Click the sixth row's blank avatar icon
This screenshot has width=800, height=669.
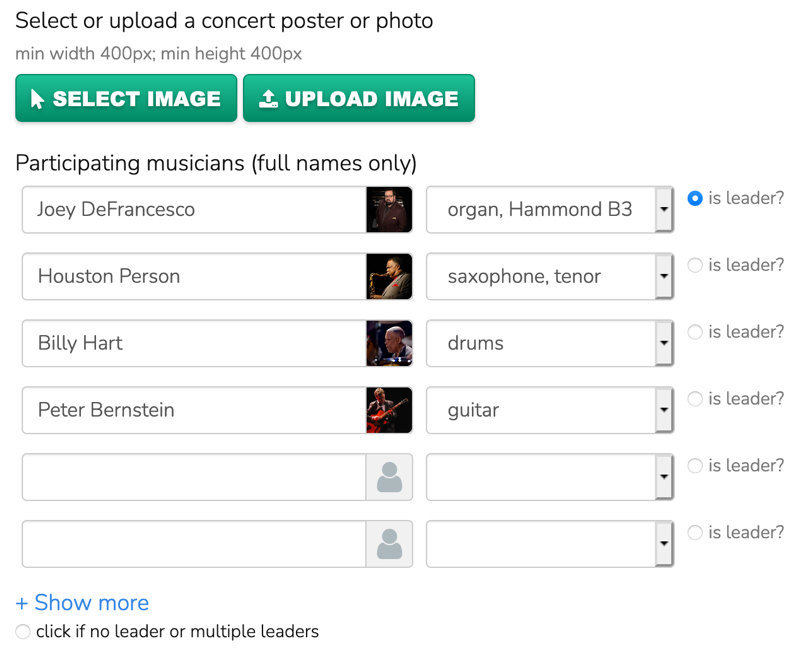(389, 545)
